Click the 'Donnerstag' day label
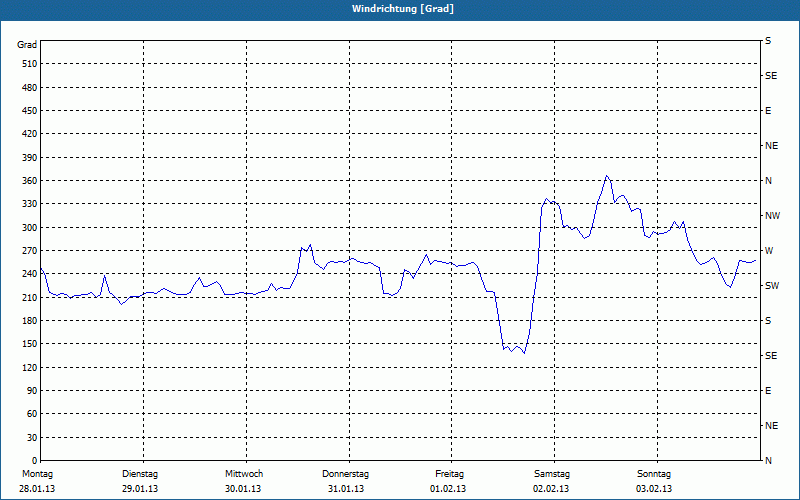Screen dimensions: 800x500 point(345,474)
